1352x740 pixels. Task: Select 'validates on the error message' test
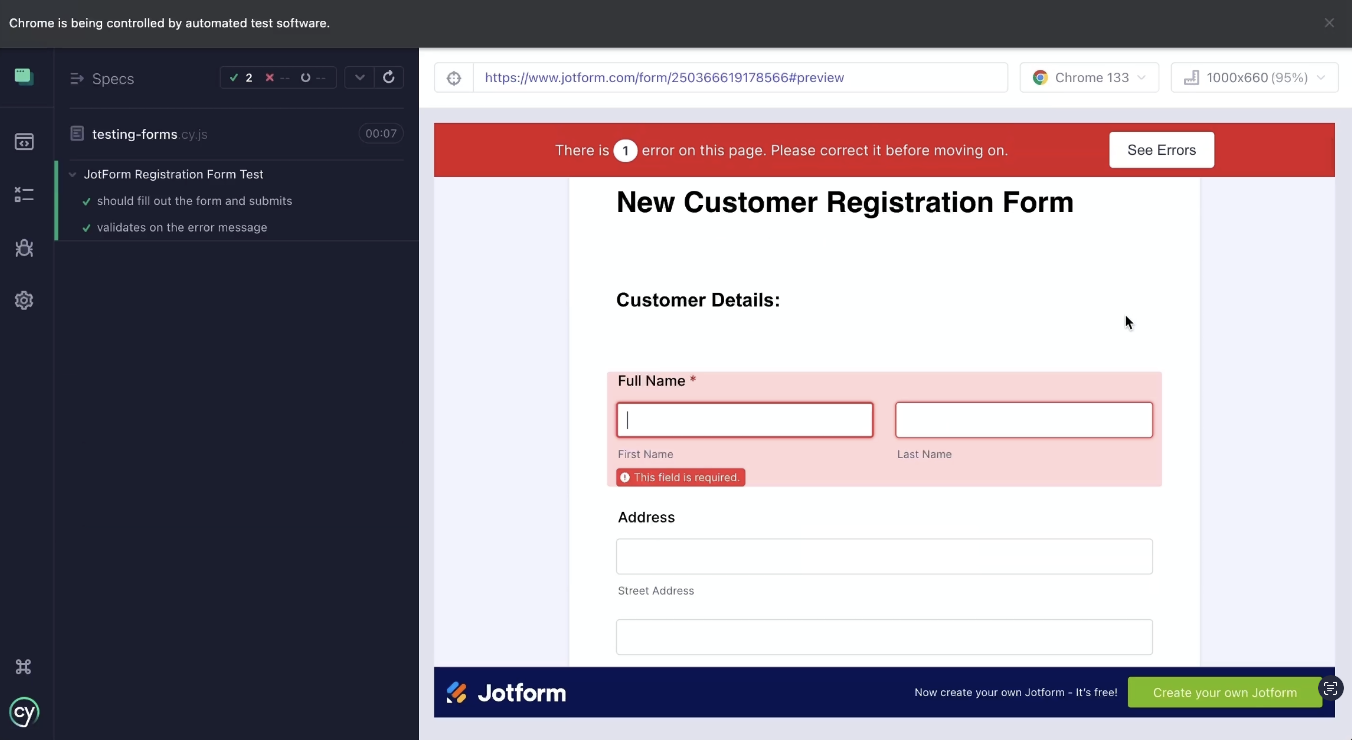[182, 228]
